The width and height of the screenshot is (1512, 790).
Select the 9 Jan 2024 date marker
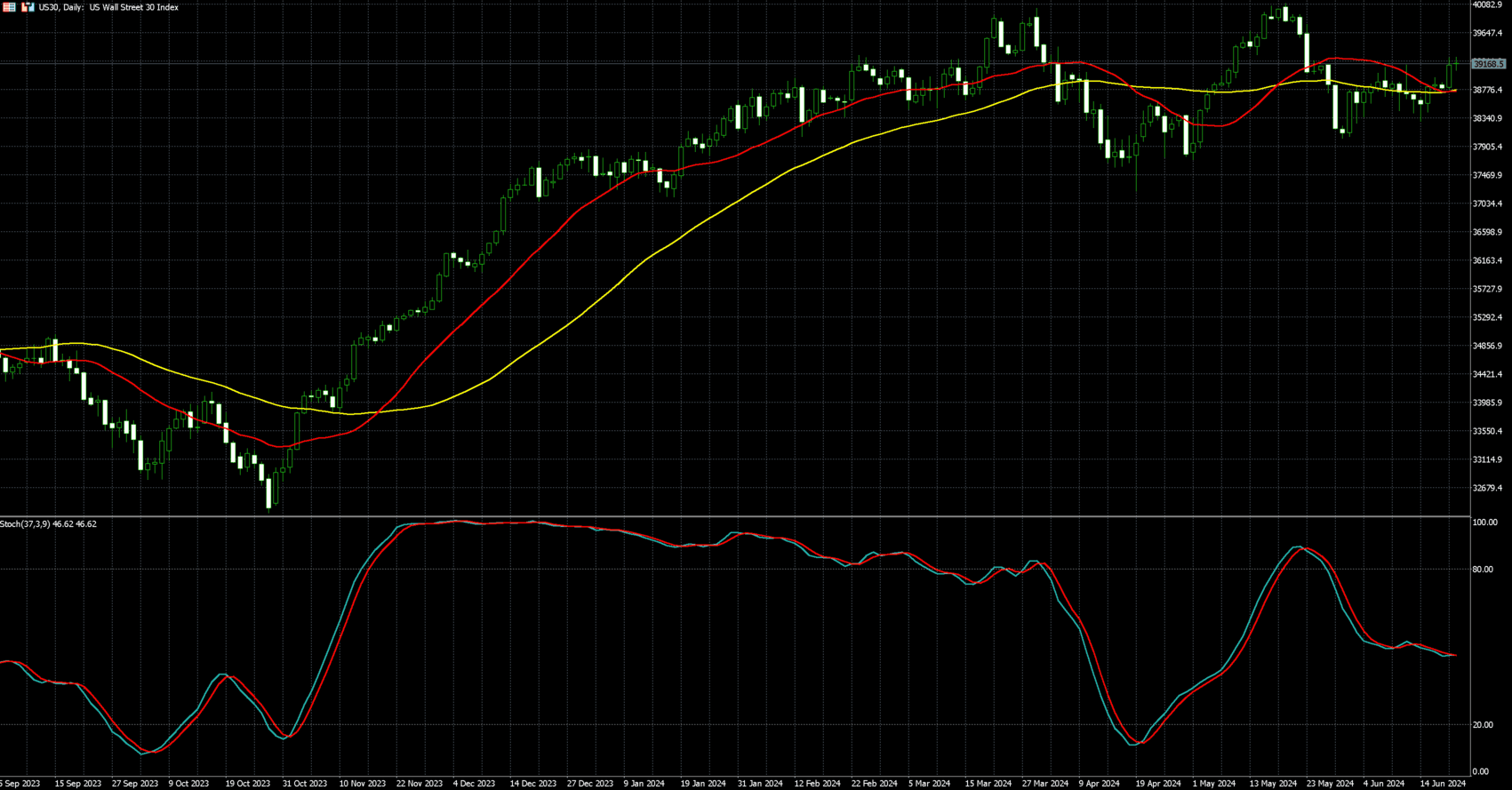click(644, 784)
